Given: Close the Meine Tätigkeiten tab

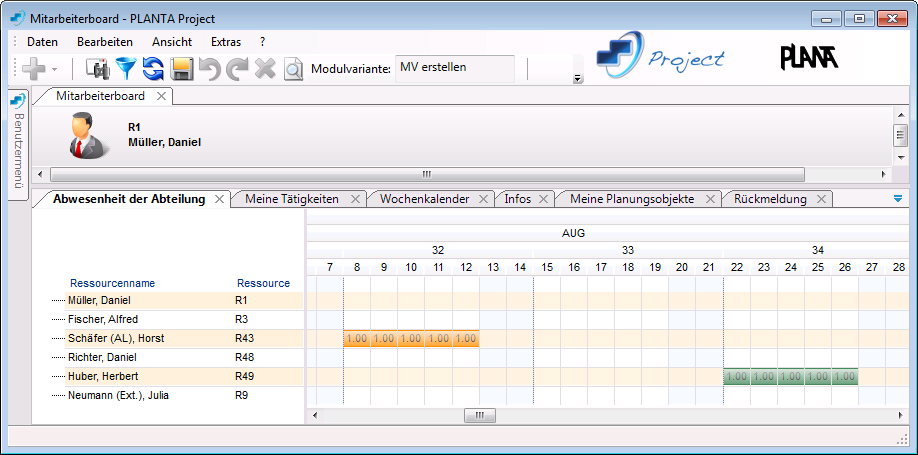Looking at the screenshot, I should pos(355,200).
